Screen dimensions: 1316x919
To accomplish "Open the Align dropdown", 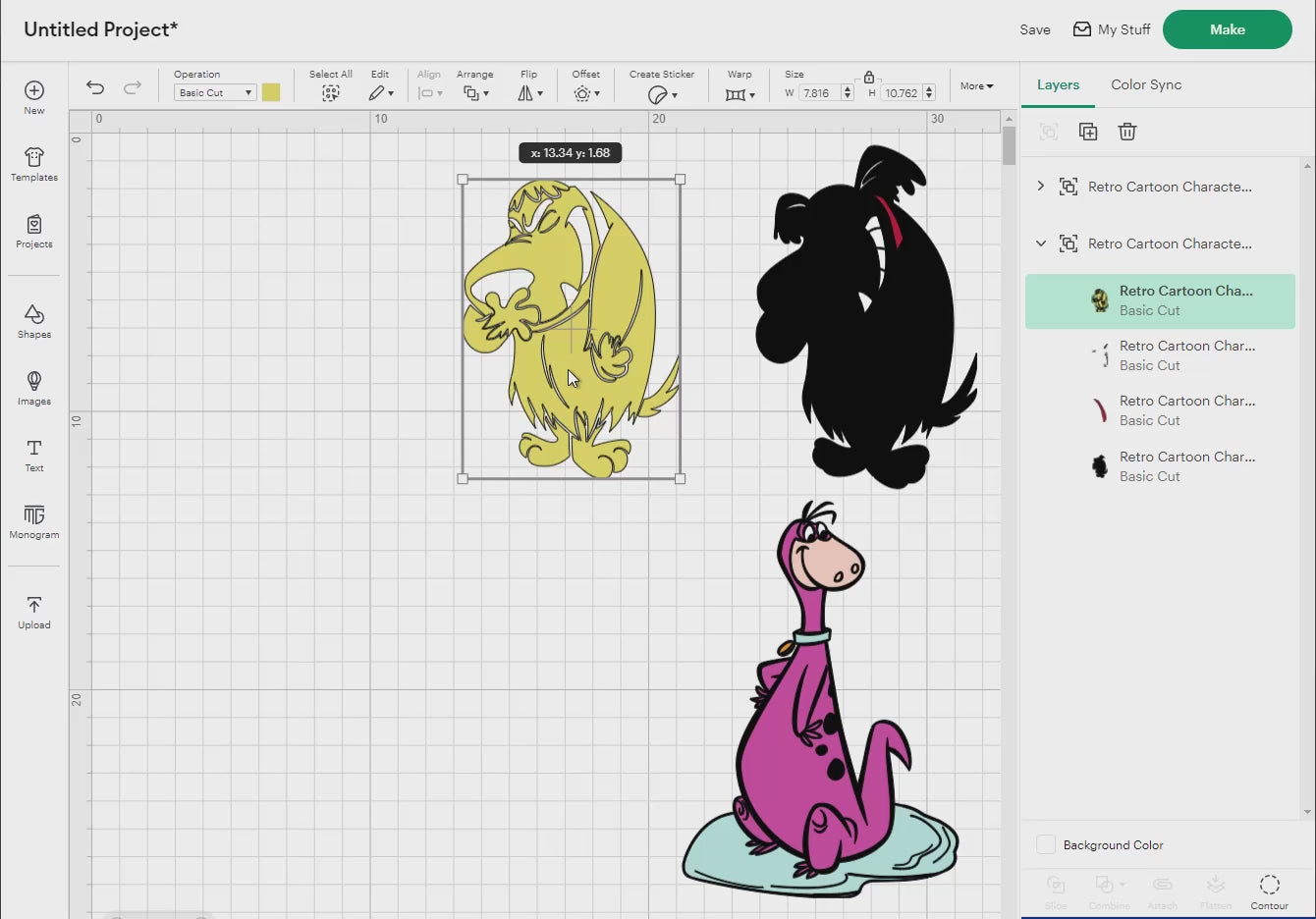I will click(x=430, y=93).
